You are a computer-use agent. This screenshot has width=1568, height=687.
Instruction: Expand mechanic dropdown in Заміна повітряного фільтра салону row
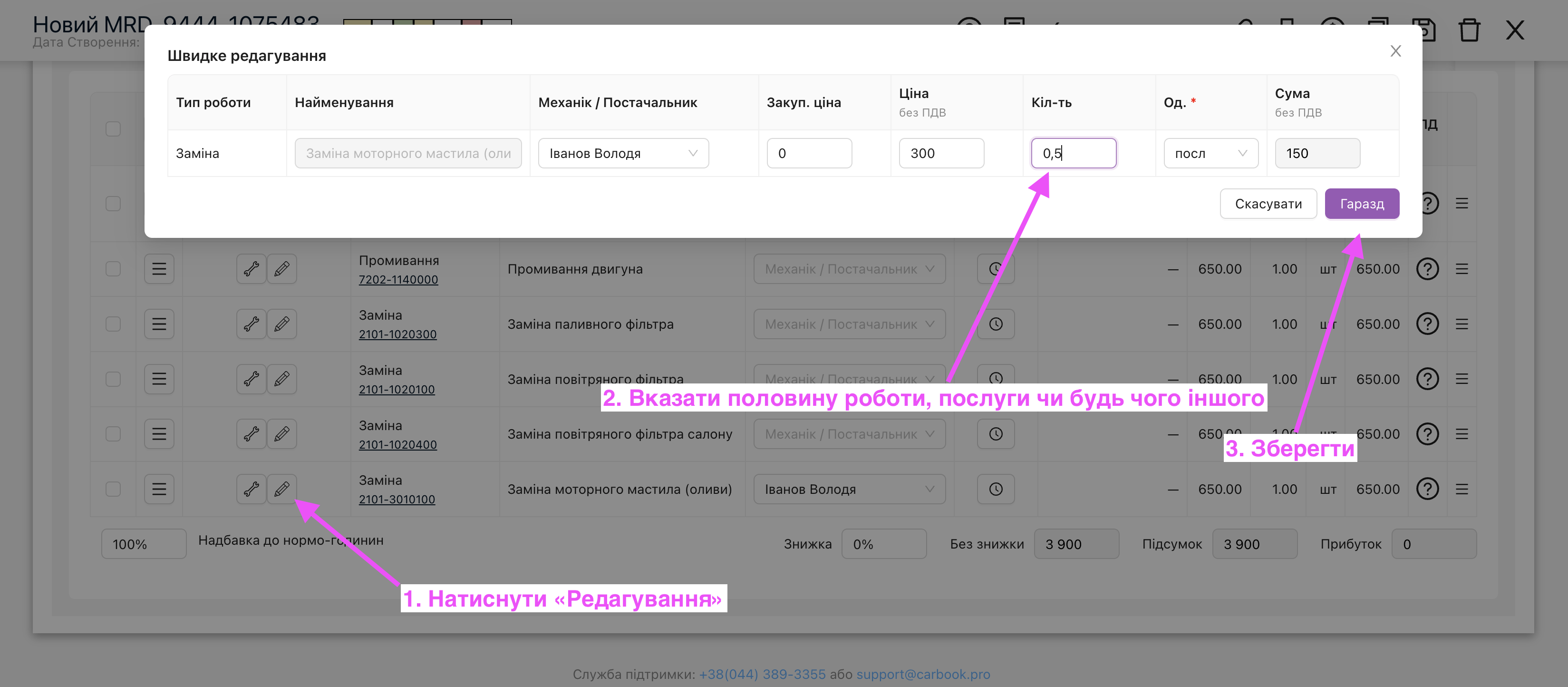pos(849,433)
